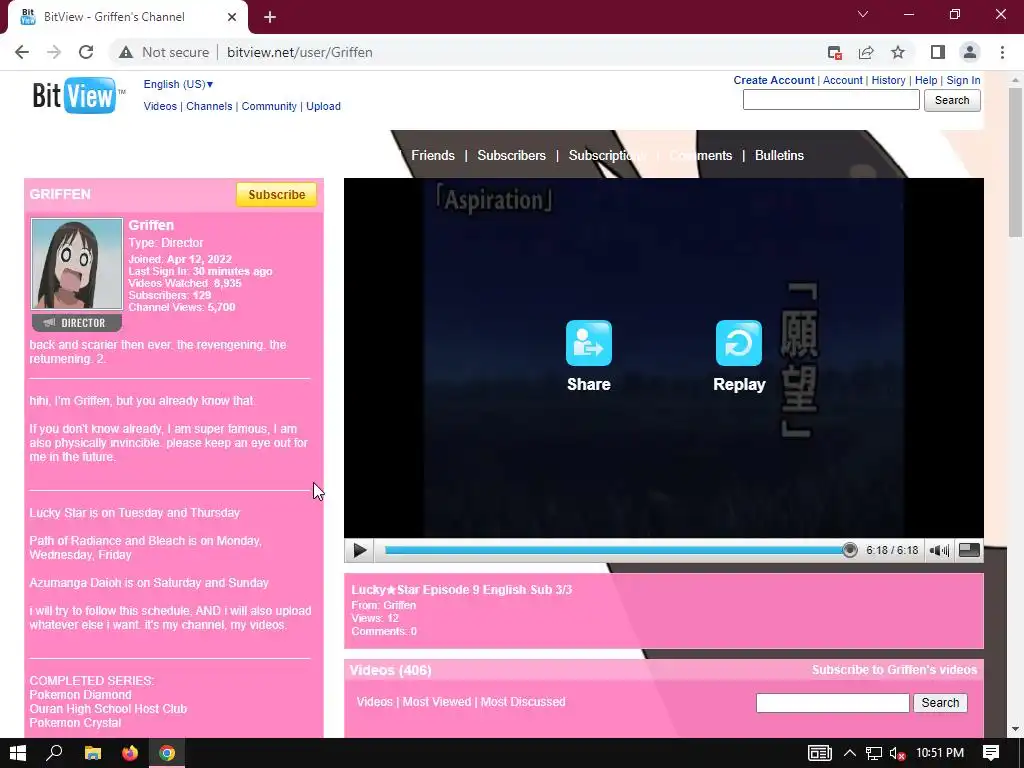This screenshot has height=768, width=1024.
Task: Open a new browser tab with the plus
Action: [270, 17]
